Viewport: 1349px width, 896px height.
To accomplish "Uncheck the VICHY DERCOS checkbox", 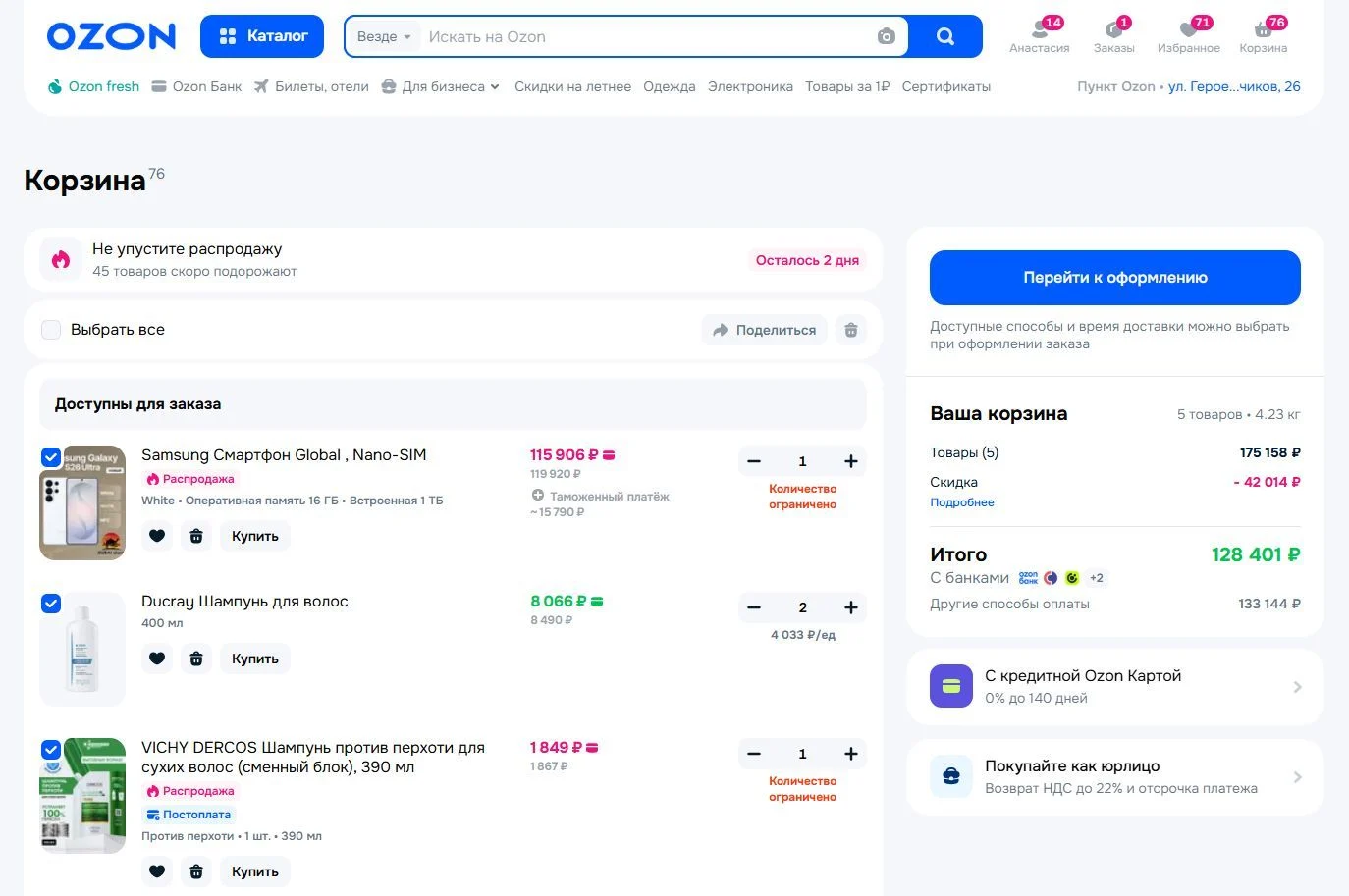I will tap(51, 750).
